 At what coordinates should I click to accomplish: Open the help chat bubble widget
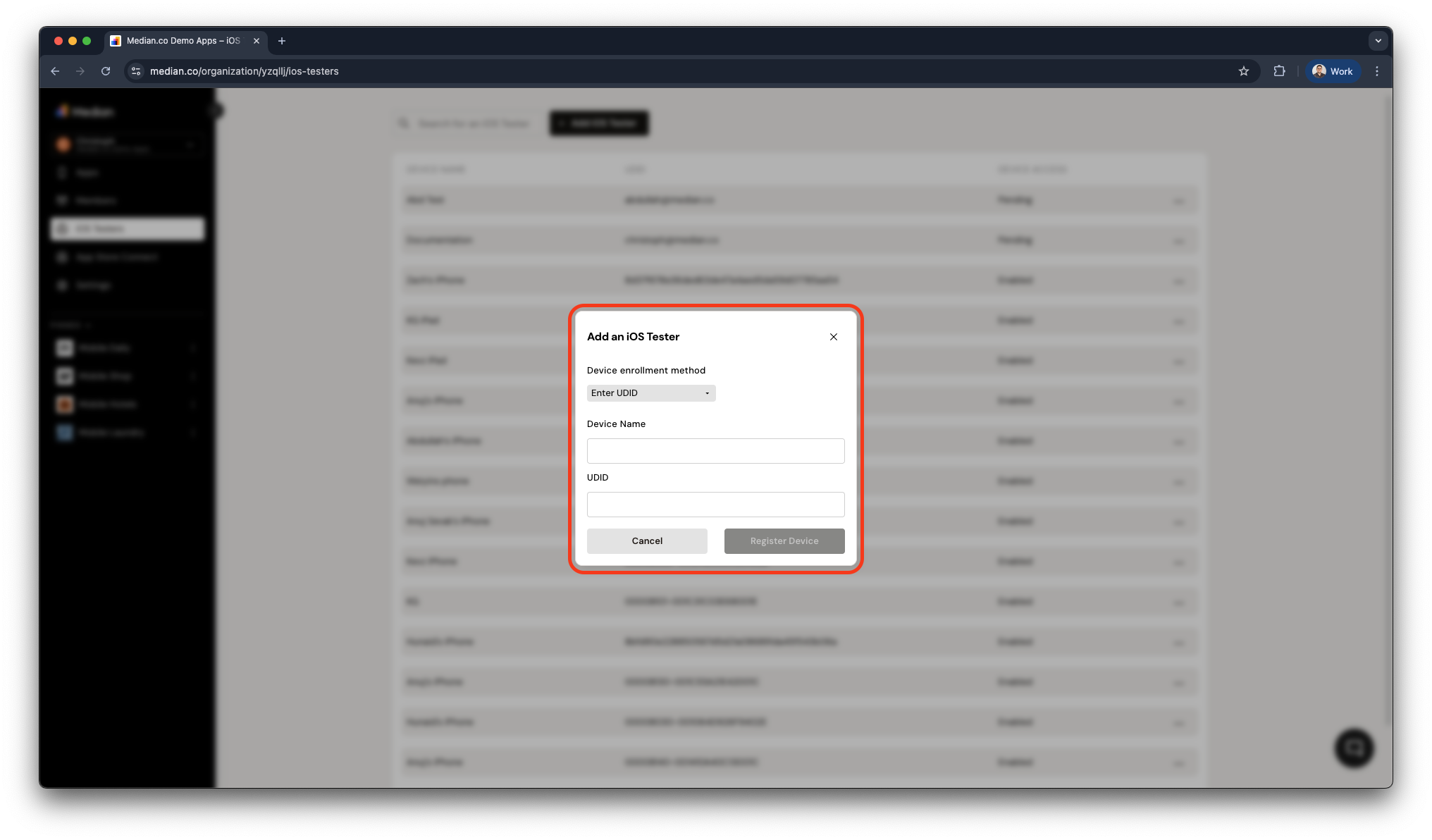tap(1352, 748)
